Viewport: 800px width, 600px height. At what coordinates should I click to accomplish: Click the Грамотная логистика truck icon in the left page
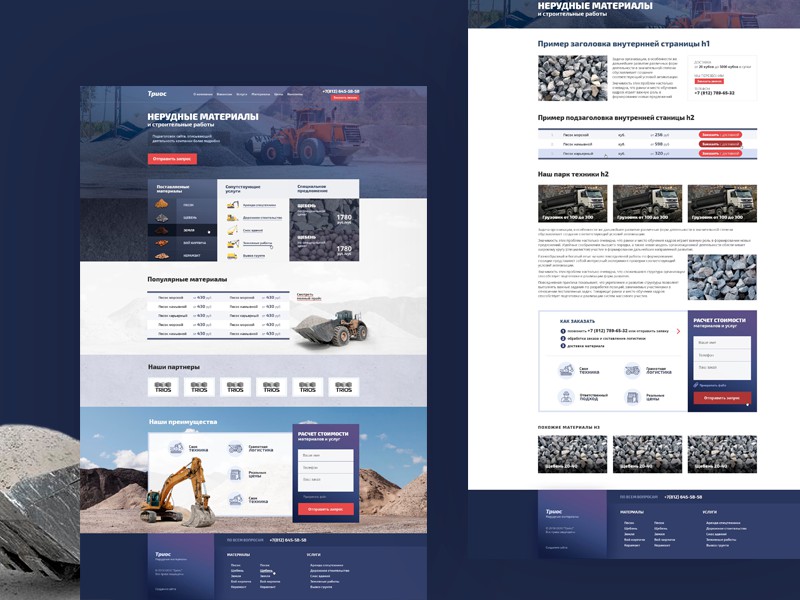coord(235,448)
